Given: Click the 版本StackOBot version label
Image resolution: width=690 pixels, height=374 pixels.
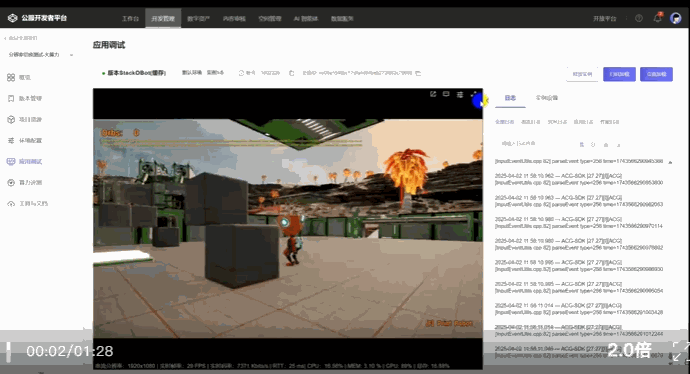Looking at the screenshot, I should click(x=137, y=73).
